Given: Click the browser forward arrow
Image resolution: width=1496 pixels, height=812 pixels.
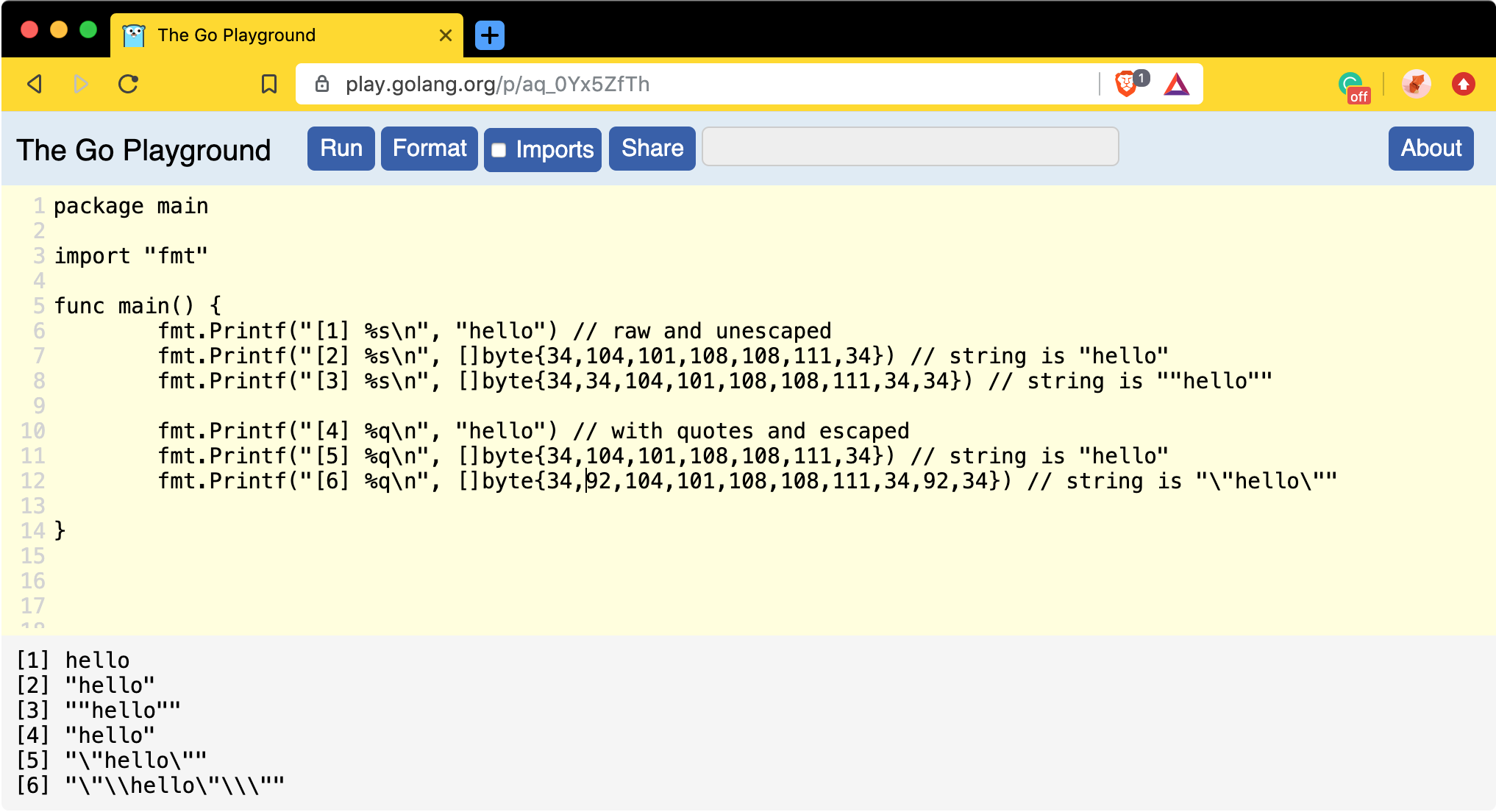Looking at the screenshot, I should pos(81,84).
